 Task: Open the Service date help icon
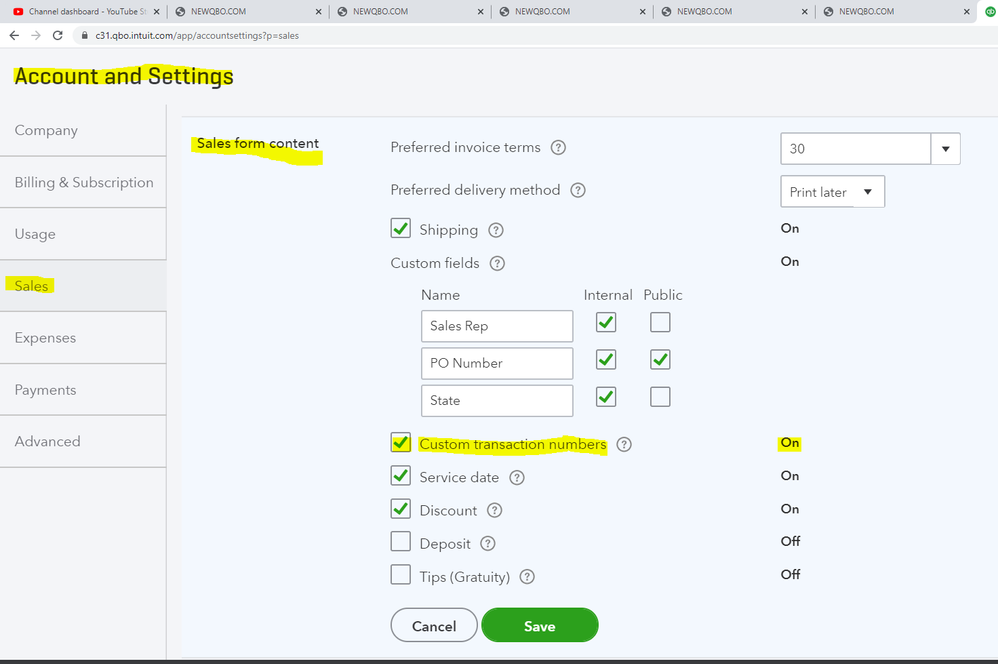[x=517, y=478]
